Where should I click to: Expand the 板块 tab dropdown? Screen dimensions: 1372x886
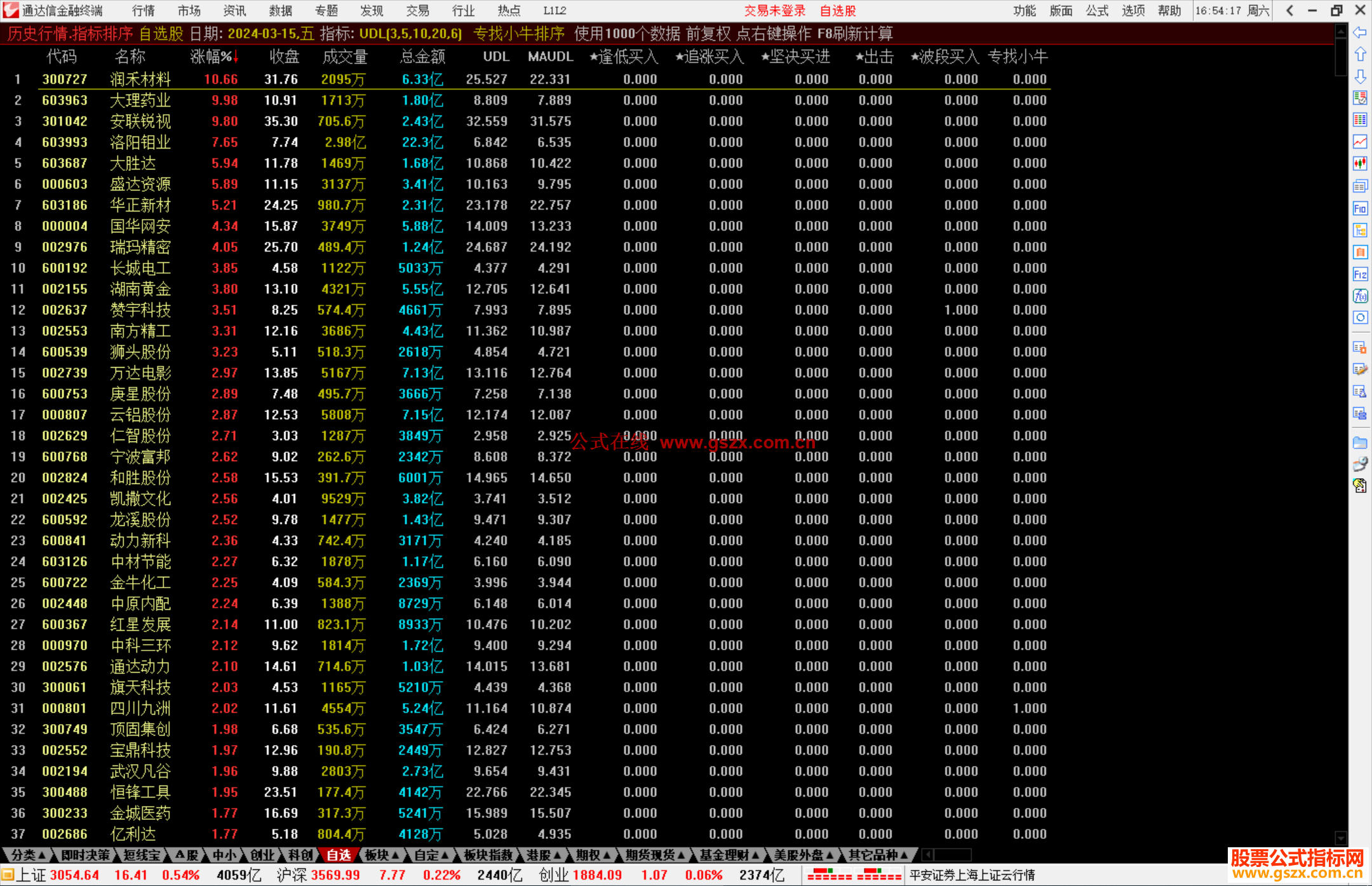tap(382, 855)
